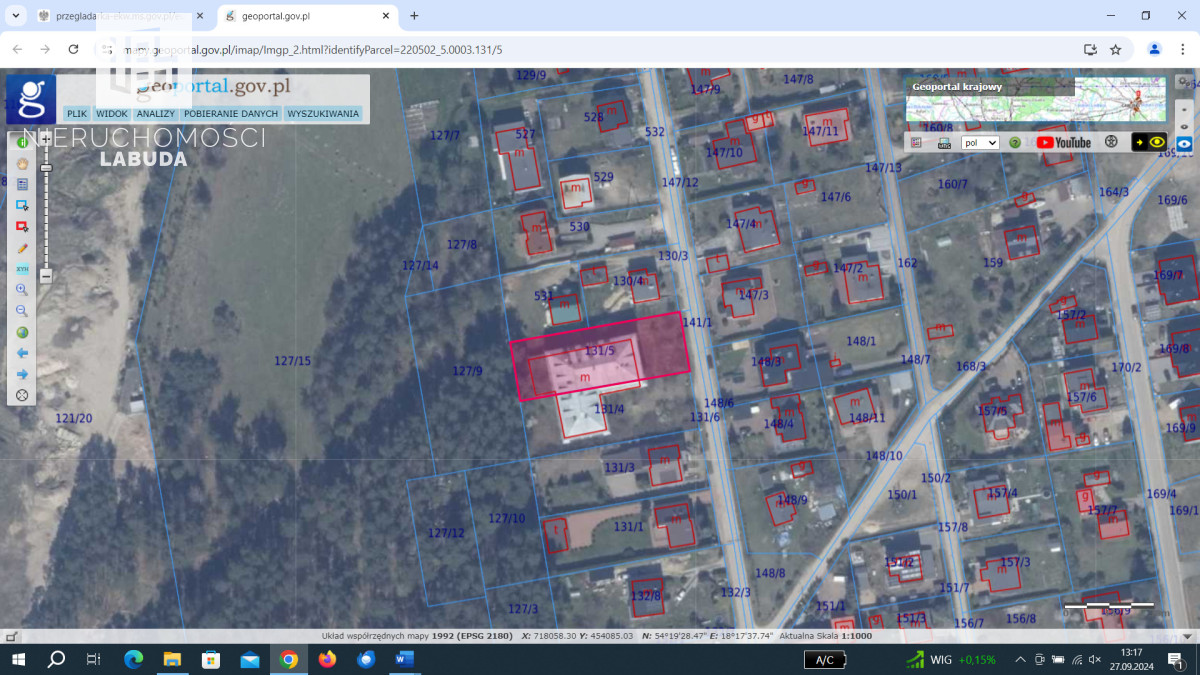Click the WMS services icon
This screenshot has height=675, width=1200.
pyautogui.click(x=944, y=142)
